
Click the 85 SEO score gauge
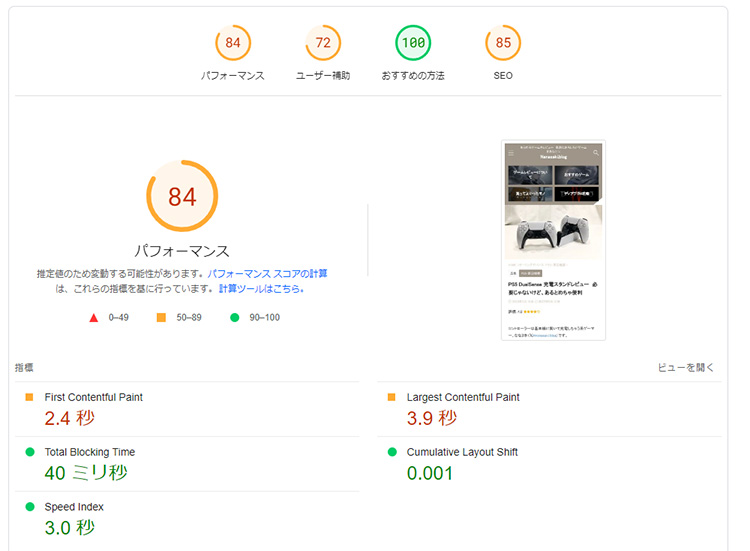[x=503, y=43]
